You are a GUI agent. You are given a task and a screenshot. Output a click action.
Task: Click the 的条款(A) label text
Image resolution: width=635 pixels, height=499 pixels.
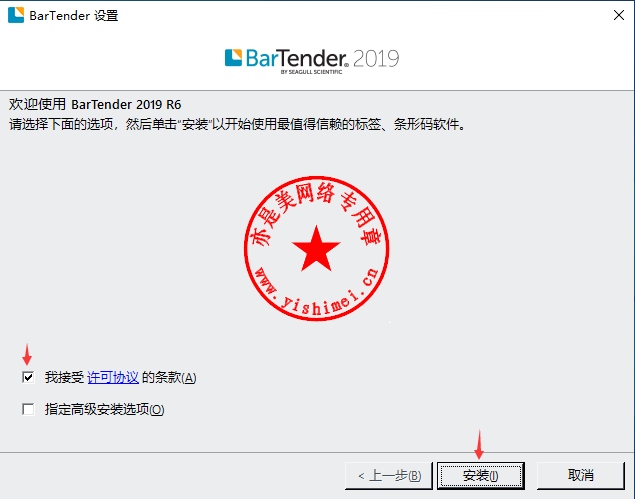pyautogui.click(x=169, y=377)
